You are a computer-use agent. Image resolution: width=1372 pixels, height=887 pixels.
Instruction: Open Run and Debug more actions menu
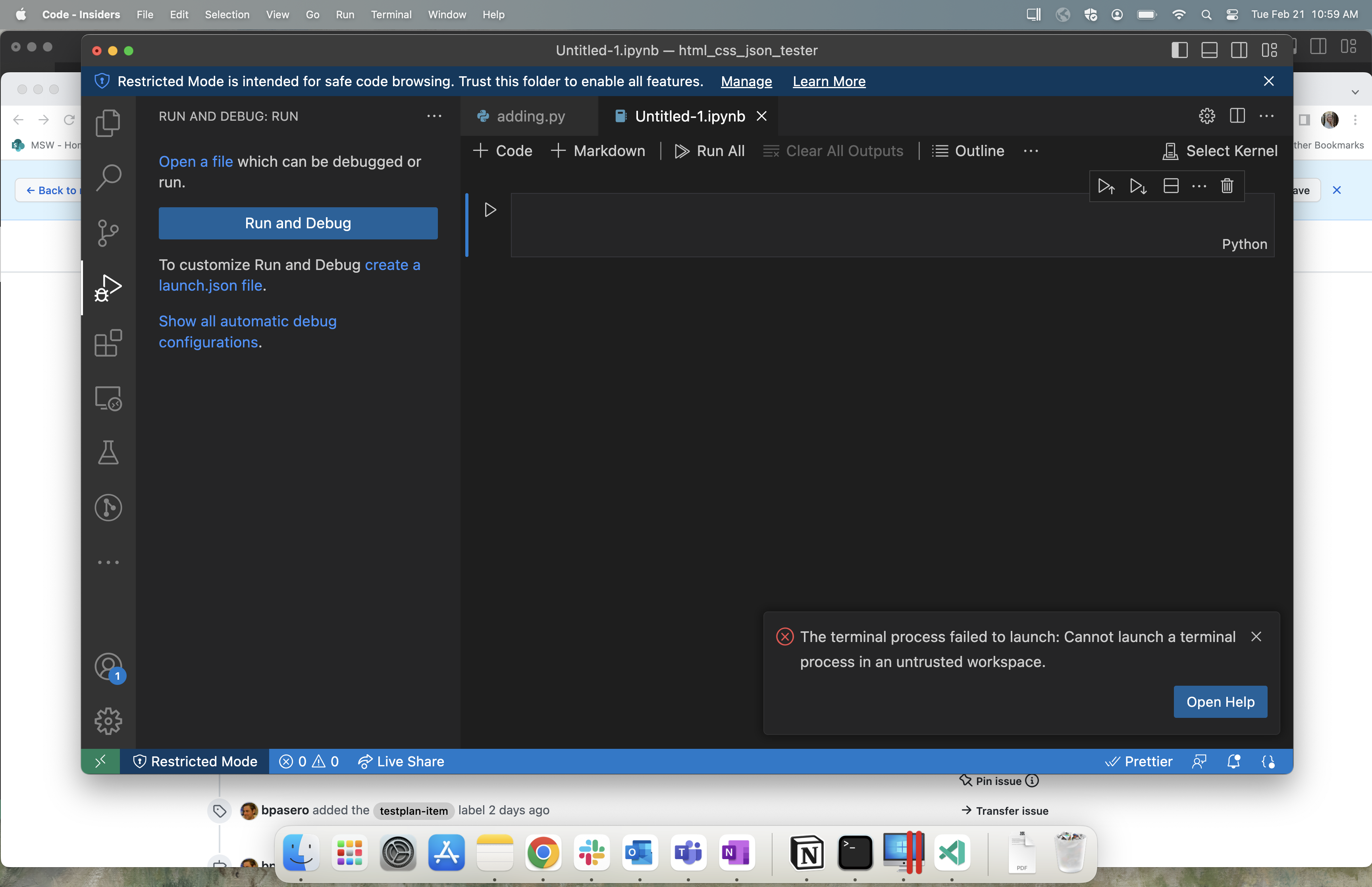click(x=435, y=116)
